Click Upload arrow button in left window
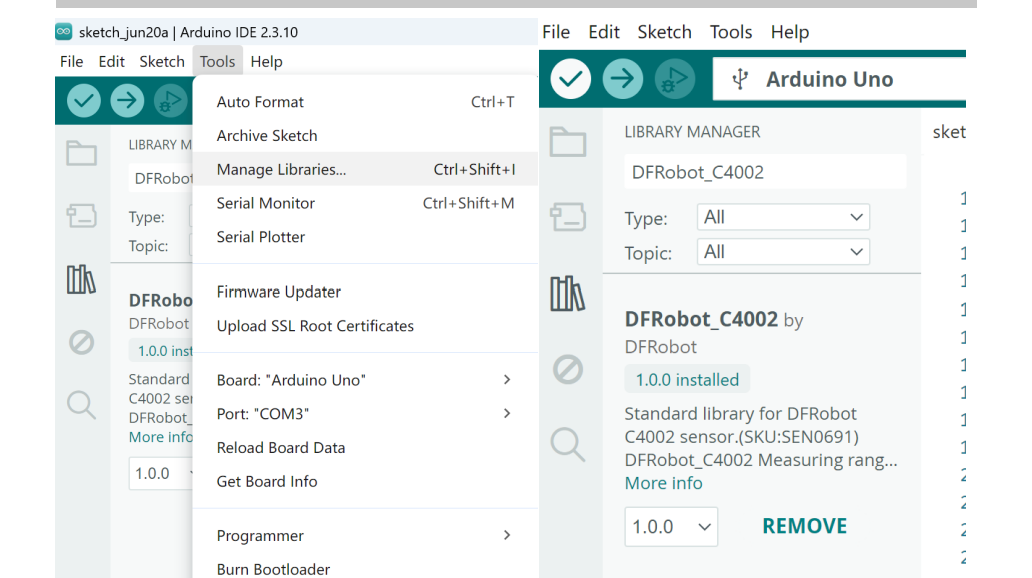This screenshot has width=1032, height=578. click(127, 101)
